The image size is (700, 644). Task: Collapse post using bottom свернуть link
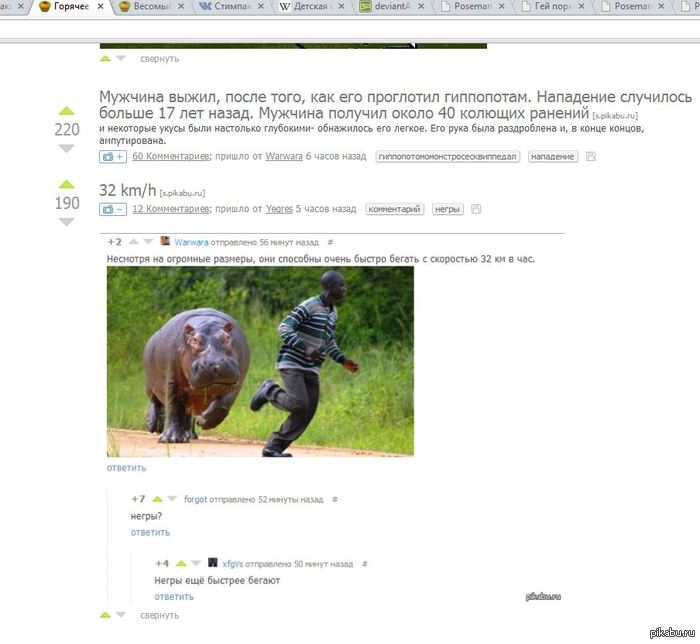(x=159, y=615)
